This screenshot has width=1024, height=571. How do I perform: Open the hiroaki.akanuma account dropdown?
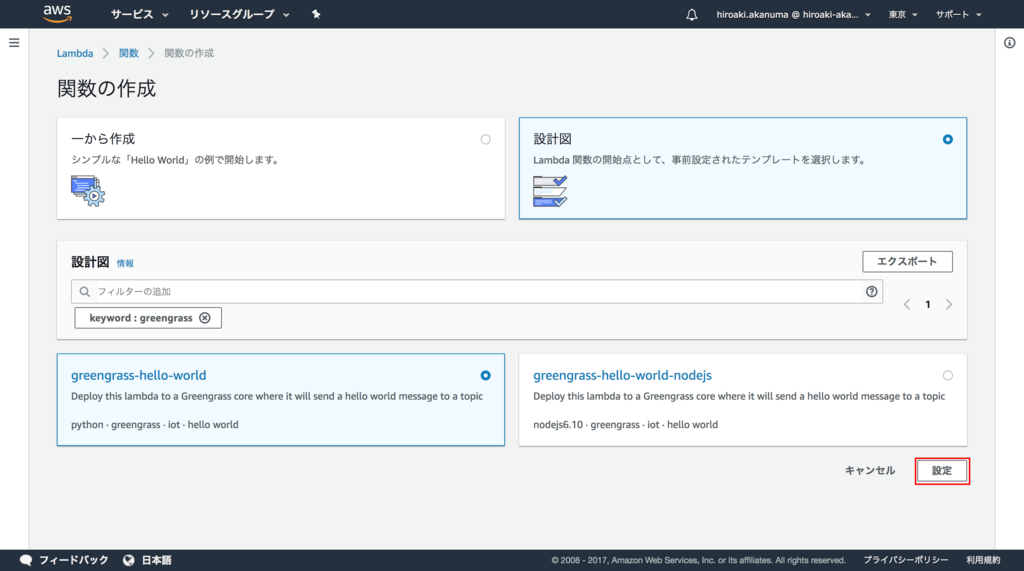coord(793,14)
